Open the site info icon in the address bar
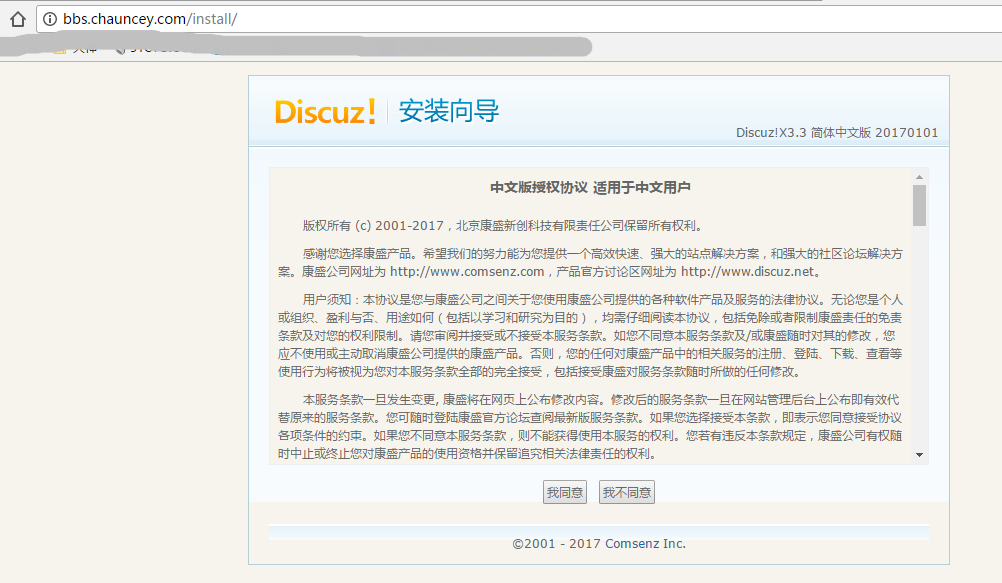Screen dimensions: 1002x583 [x=50, y=19]
